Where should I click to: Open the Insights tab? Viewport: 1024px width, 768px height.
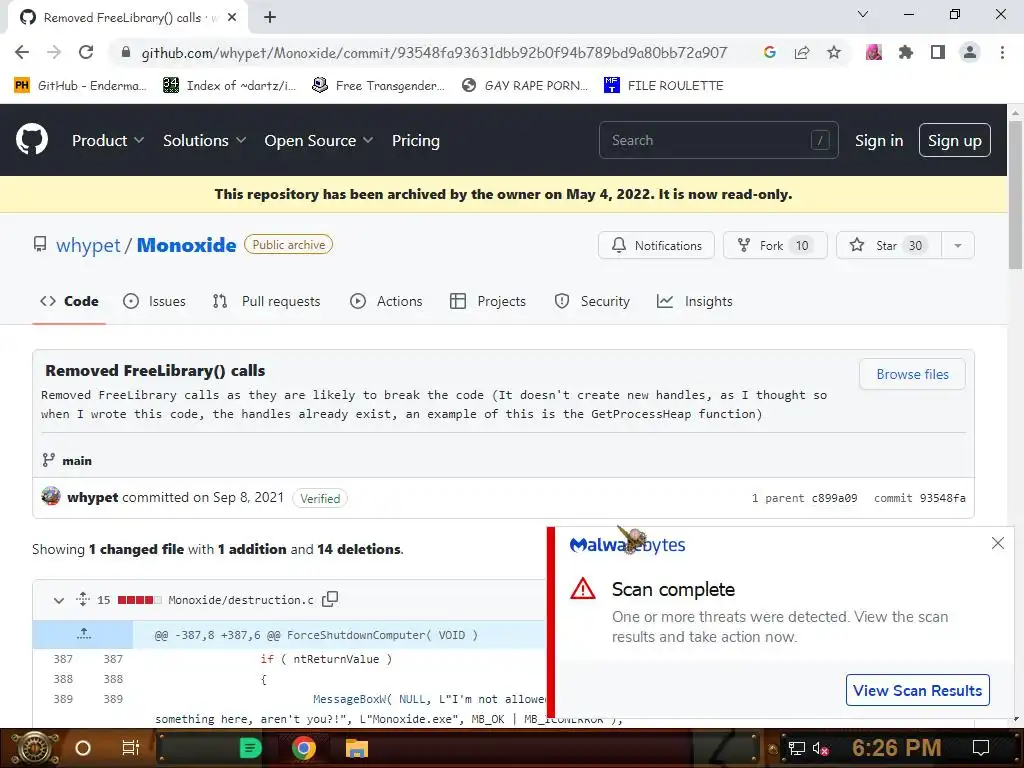click(695, 301)
